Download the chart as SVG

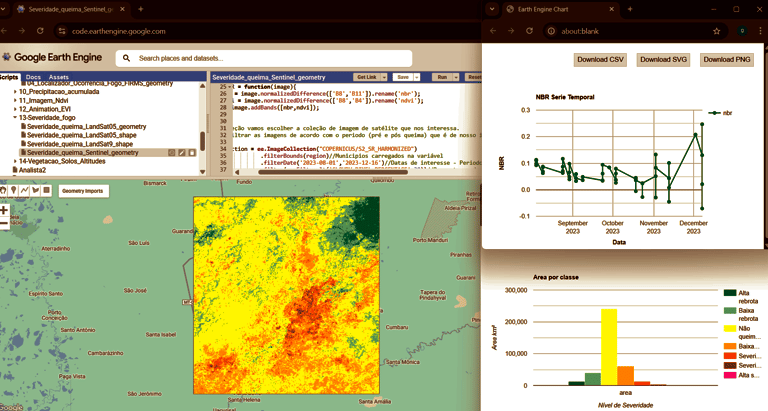click(x=664, y=60)
